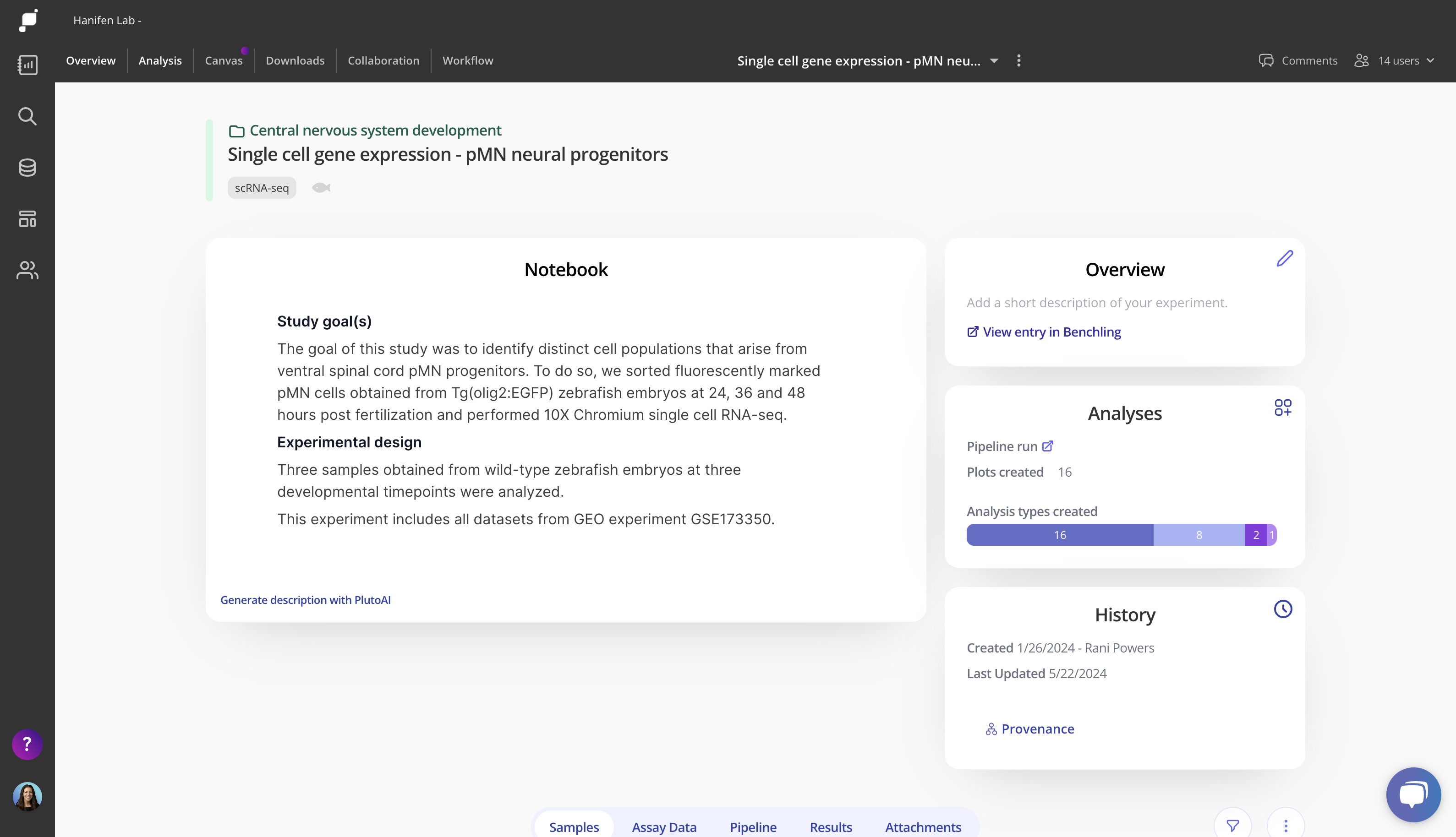Click the user profile avatar
1456x837 pixels.
point(27,796)
